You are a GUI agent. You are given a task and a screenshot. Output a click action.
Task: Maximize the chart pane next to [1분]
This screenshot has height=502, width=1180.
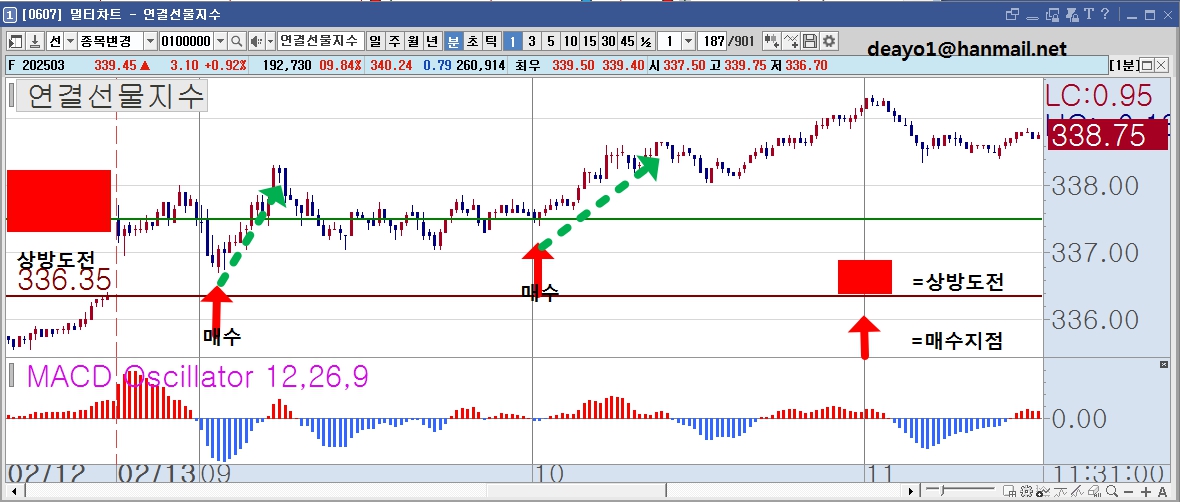1148,65
